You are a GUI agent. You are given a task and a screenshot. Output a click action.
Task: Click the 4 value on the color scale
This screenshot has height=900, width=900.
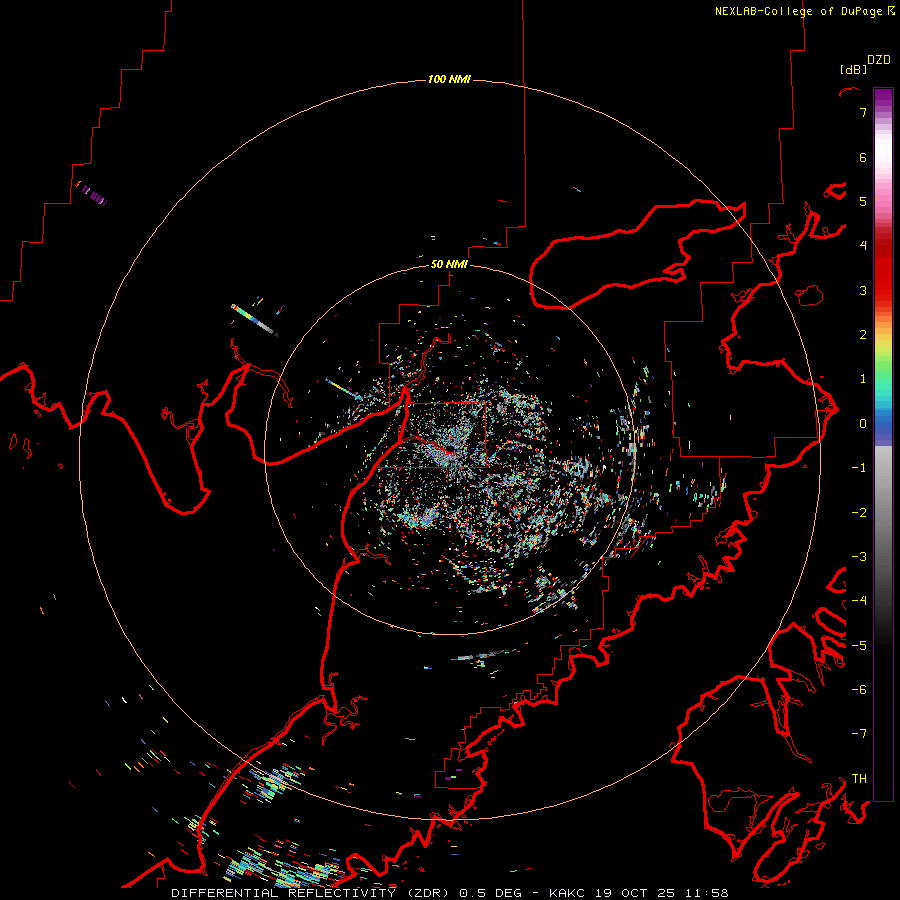863,246
